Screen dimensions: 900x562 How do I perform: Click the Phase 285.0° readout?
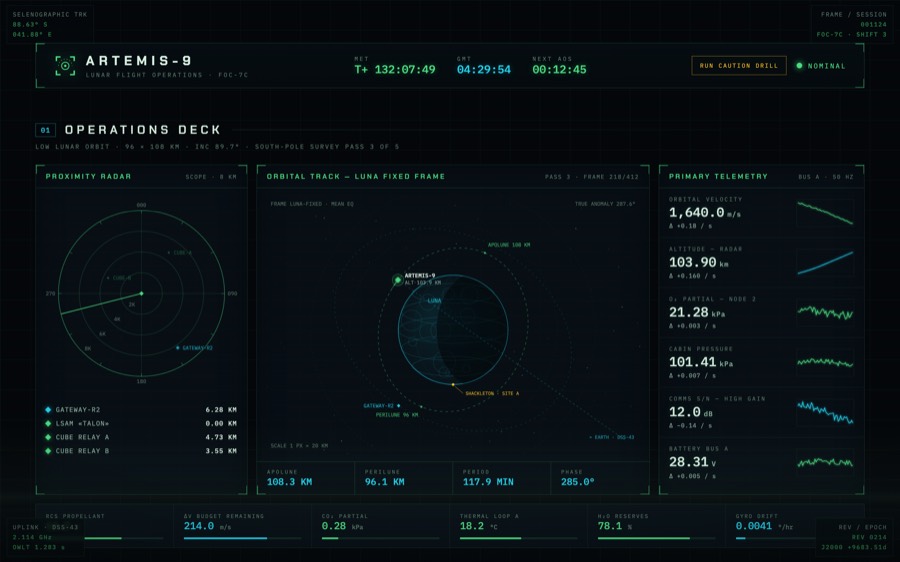(x=577, y=482)
